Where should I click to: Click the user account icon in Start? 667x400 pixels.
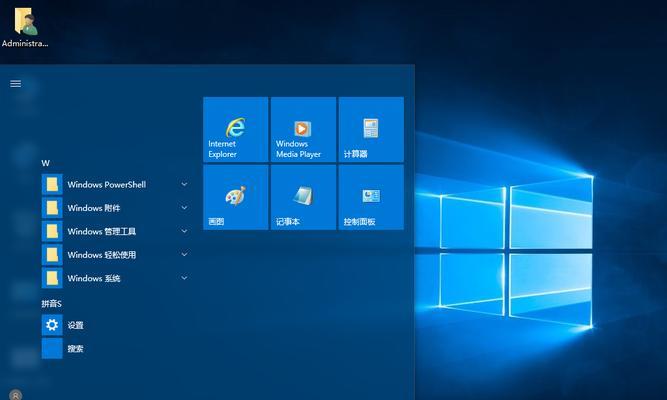pyautogui.click(x=16, y=395)
